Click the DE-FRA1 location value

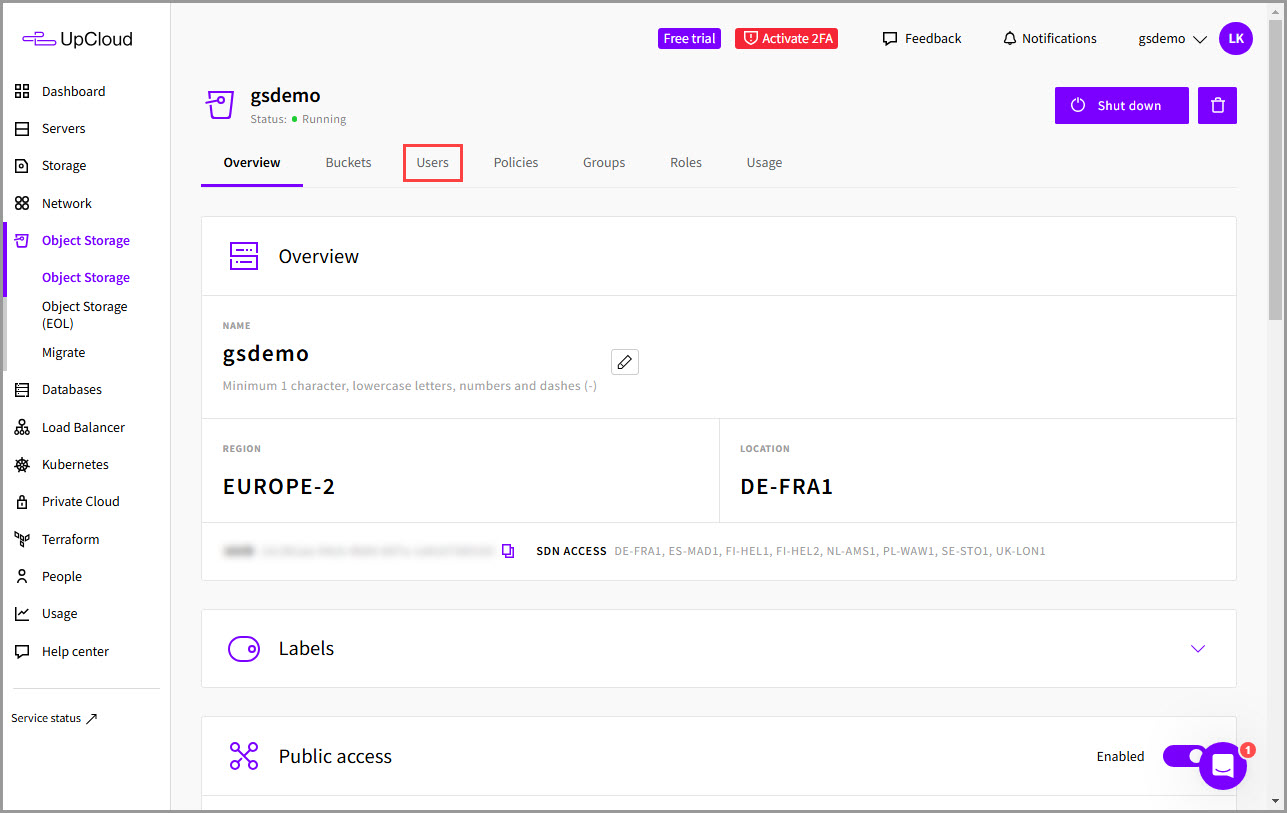tap(787, 487)
